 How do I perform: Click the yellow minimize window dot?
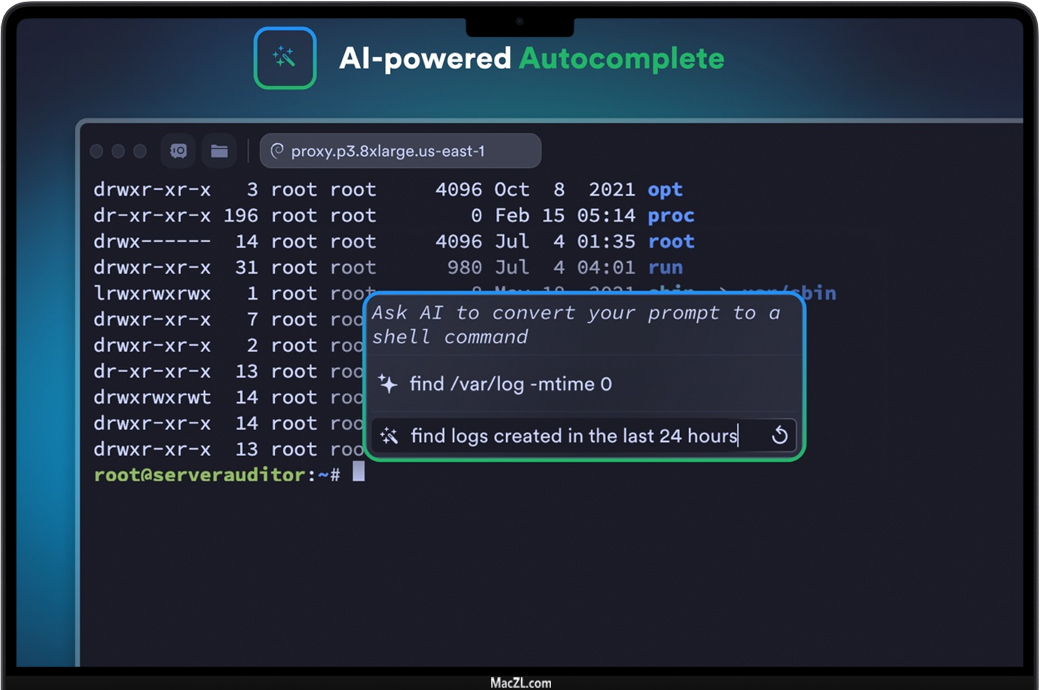point(118,151)
